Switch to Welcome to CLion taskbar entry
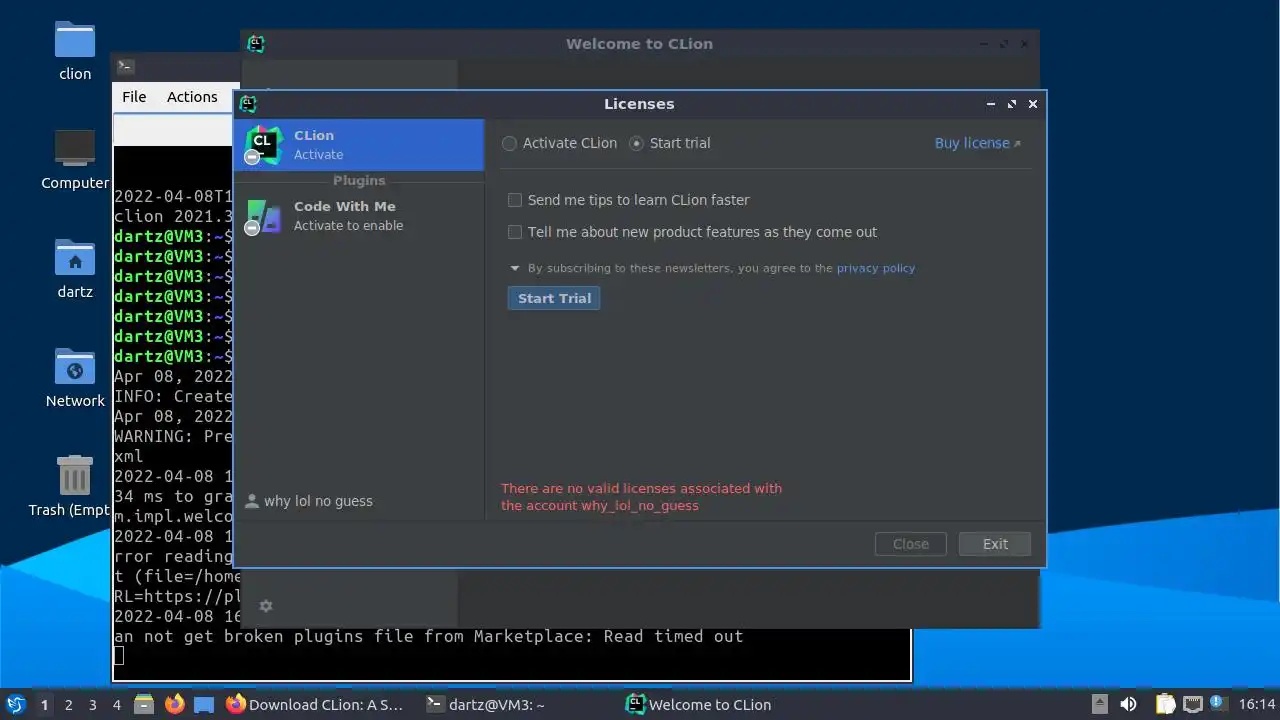The width and height of the screenshot is (1280, 720). [700, 704]
